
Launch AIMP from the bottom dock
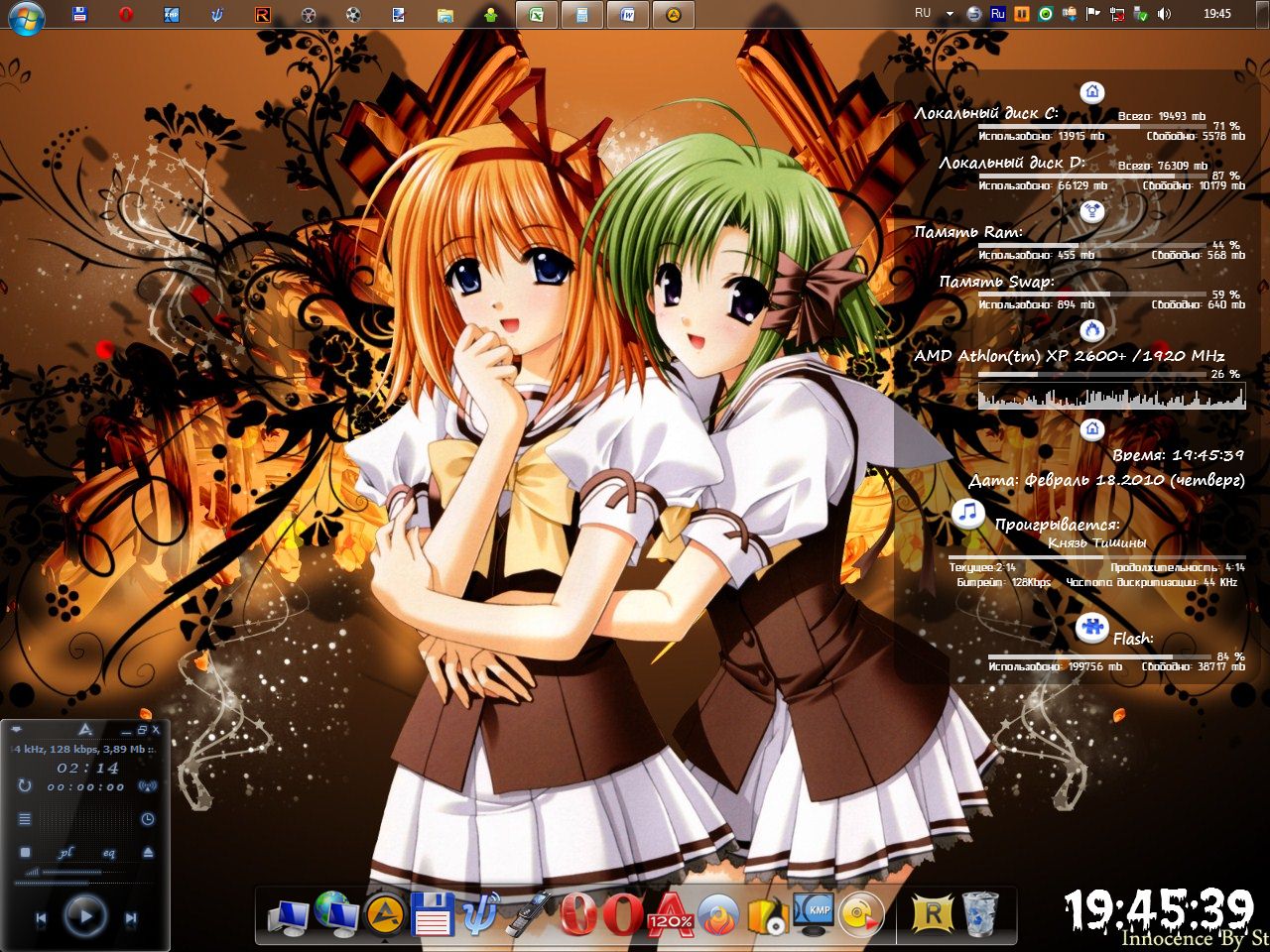[x=385, y=915]
